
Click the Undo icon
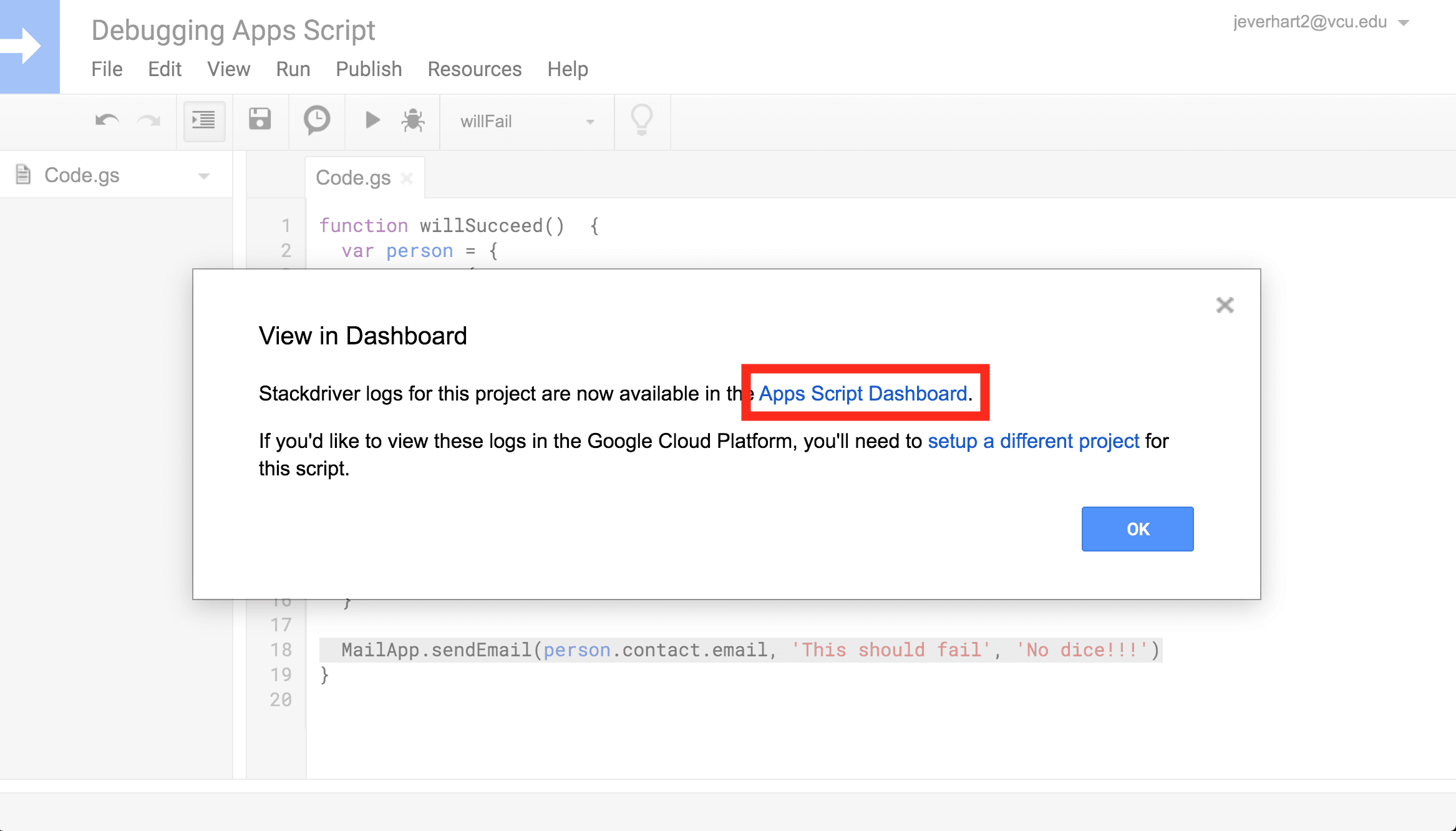click(x=106, y=120)
